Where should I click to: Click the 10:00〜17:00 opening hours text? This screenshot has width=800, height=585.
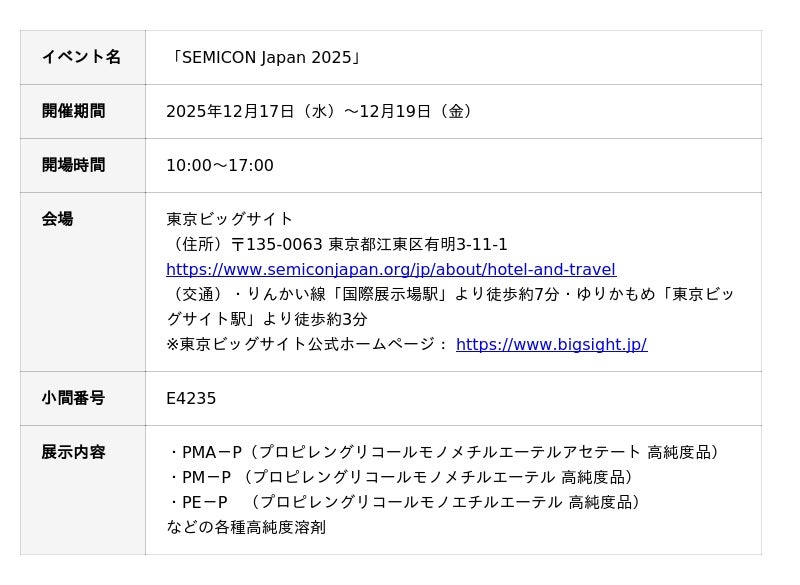click(x=219, y=165)
